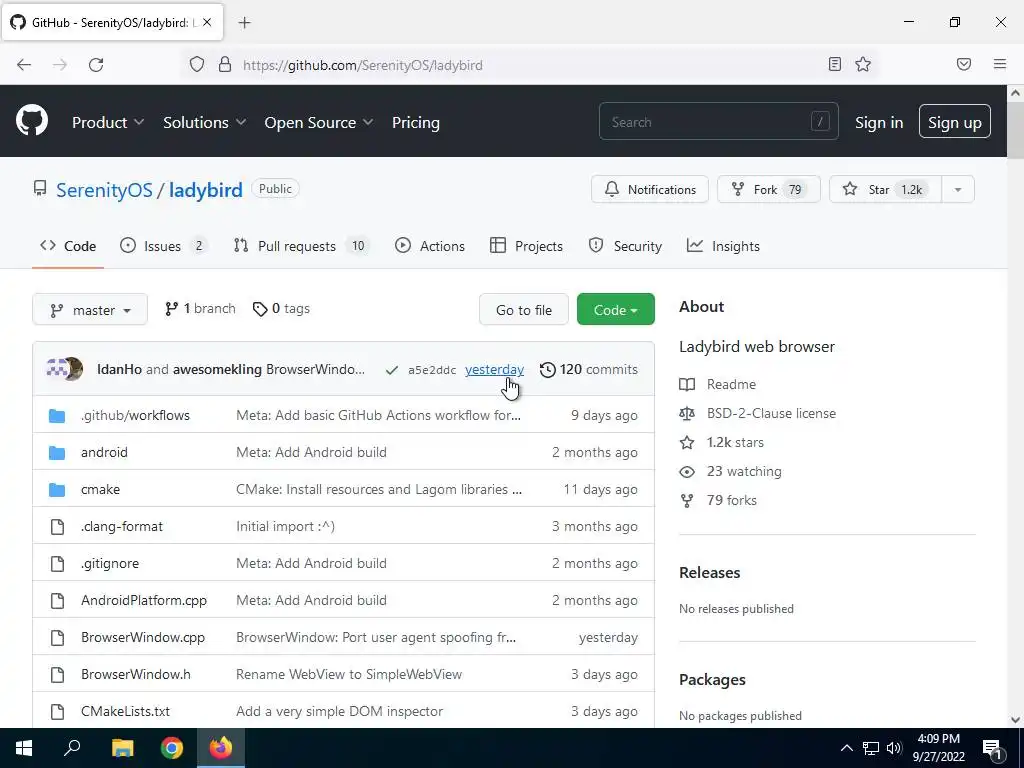Open .github/workflows folder icon
The width and height of the screenshot is (1024, 768).
click(57, 415)
